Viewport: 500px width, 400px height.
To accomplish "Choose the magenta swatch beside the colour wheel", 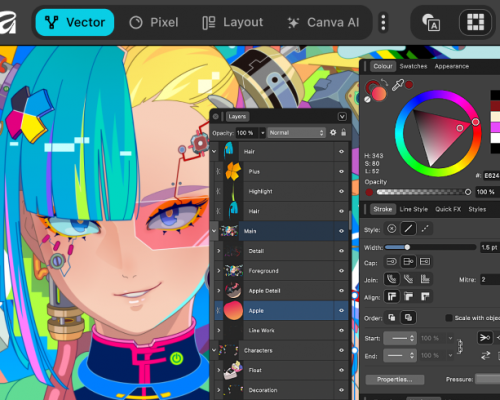I will point(495,127).
